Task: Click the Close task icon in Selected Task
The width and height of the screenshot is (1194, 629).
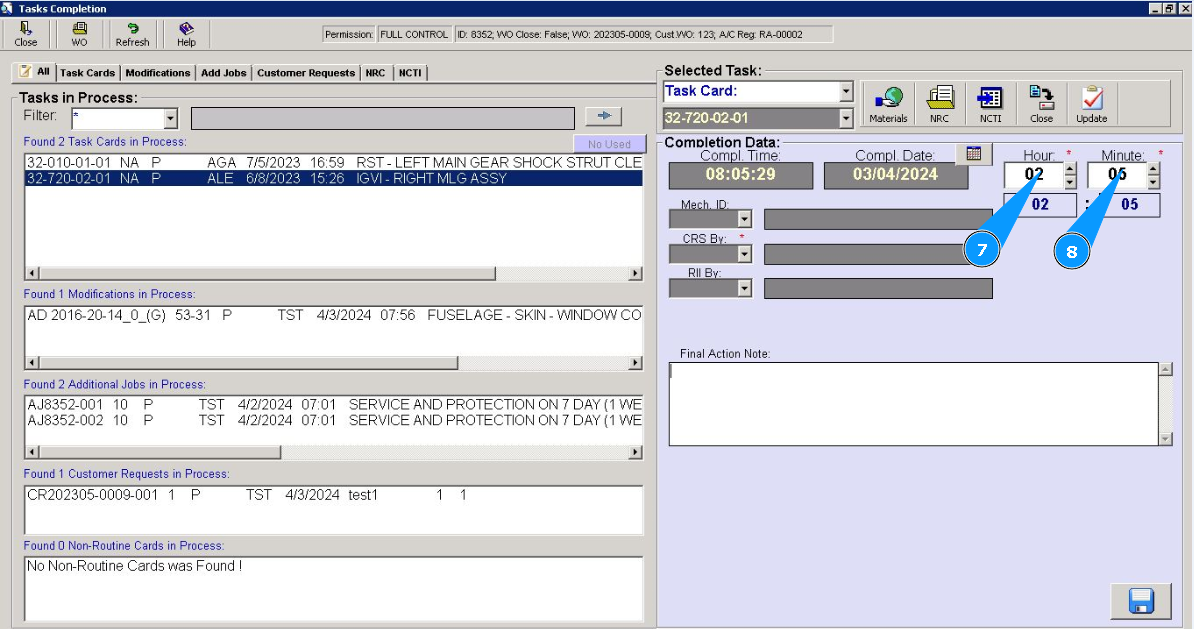Action: click(1041, 104)
